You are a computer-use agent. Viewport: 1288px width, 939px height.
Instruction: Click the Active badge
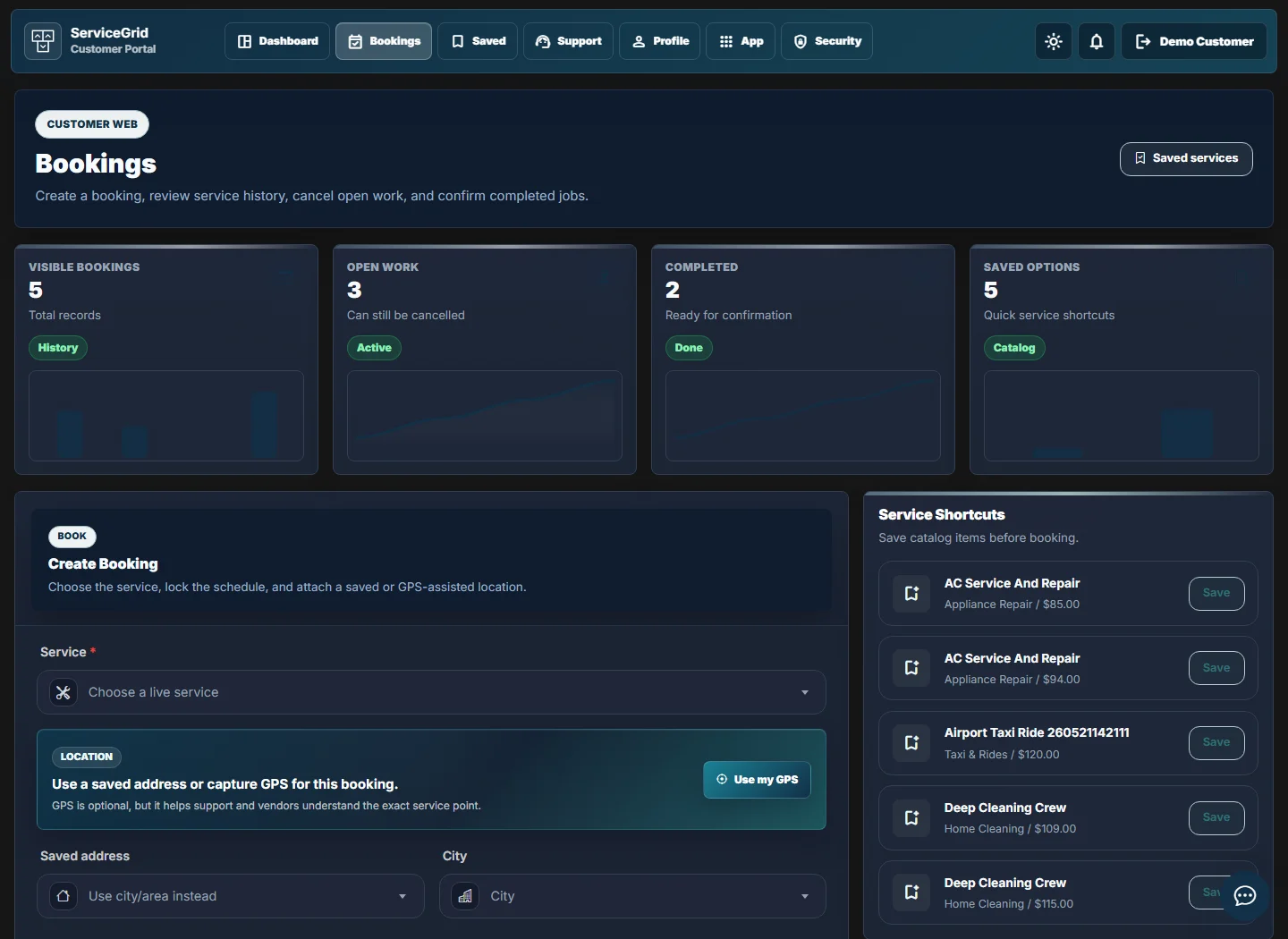(x=374, y=348)
